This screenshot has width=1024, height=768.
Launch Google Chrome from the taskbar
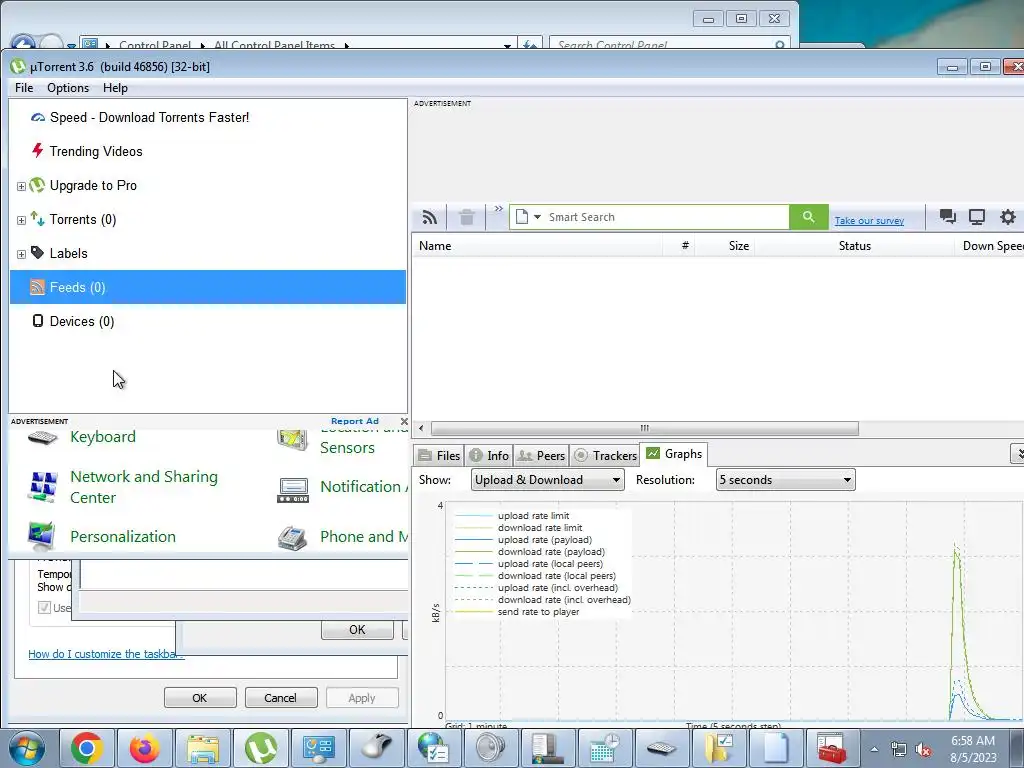[87, 748]
